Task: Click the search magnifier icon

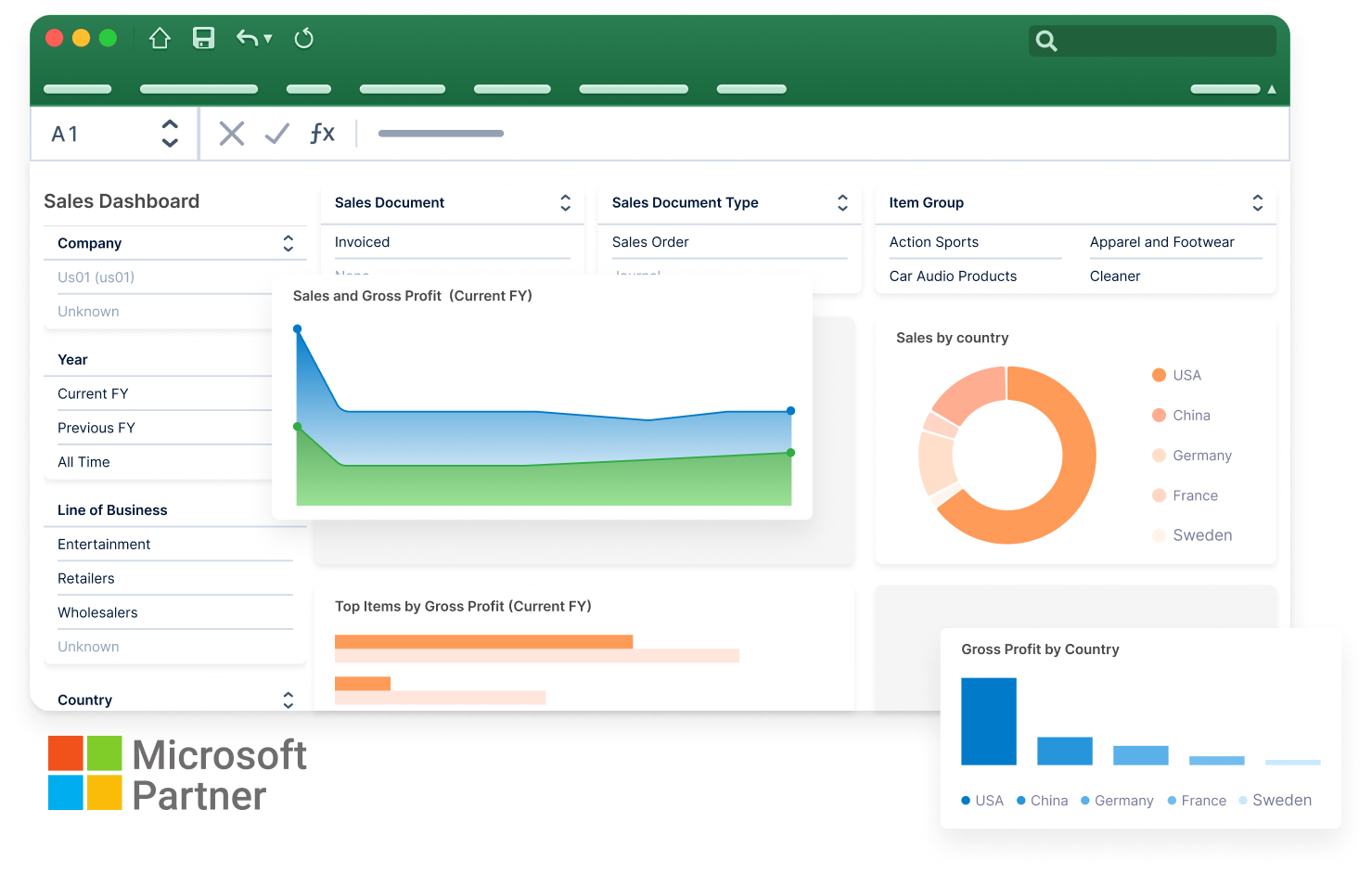Action: (x=1046, y=41)
